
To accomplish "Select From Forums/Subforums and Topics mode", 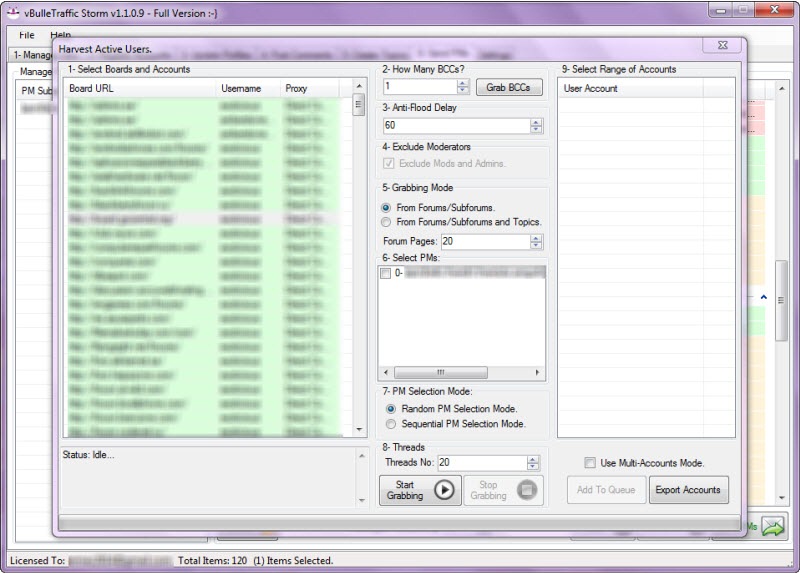I will (387, 222).
